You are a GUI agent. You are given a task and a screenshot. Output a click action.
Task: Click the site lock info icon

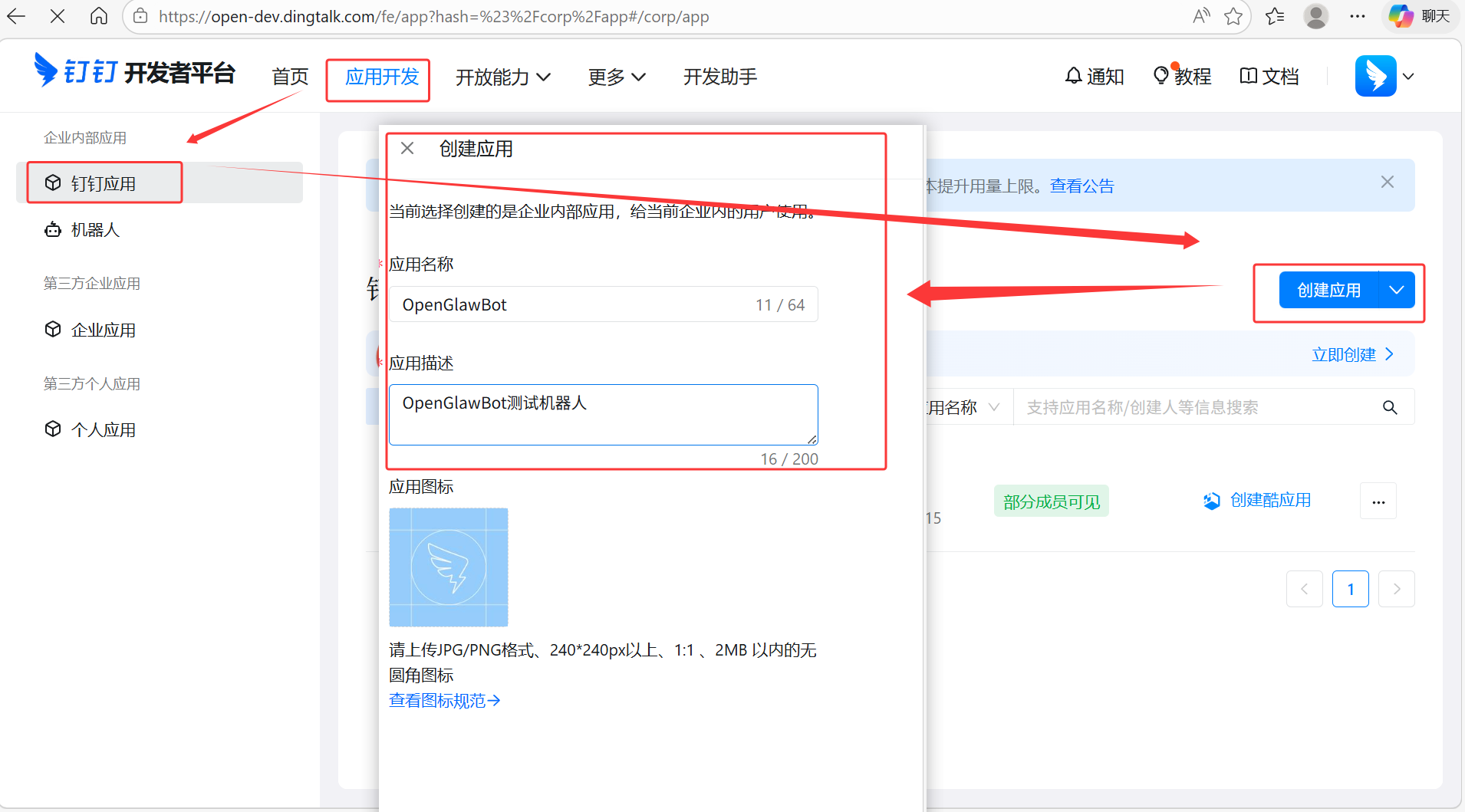point(140,16)
